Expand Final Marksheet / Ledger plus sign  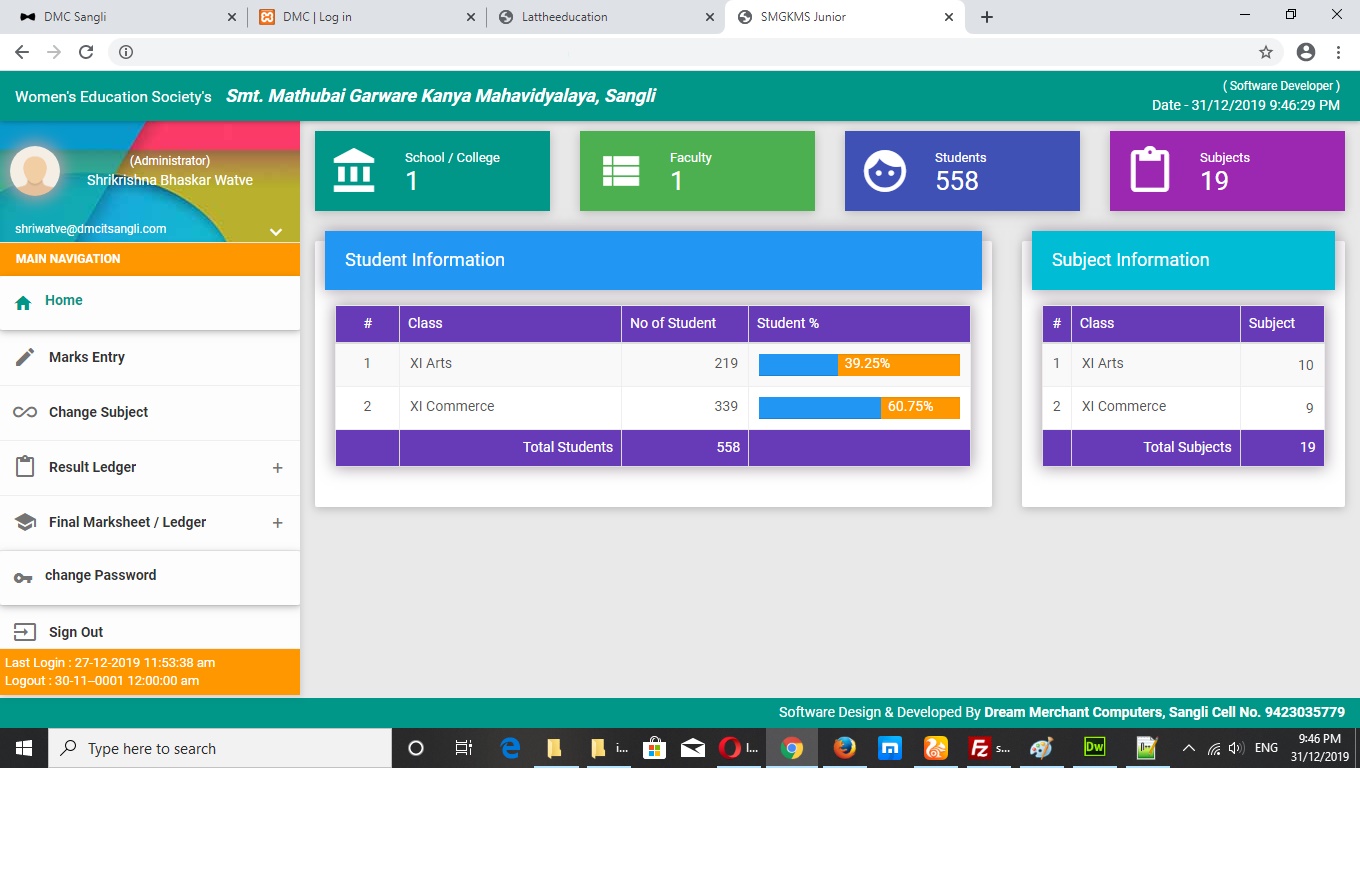278,523
